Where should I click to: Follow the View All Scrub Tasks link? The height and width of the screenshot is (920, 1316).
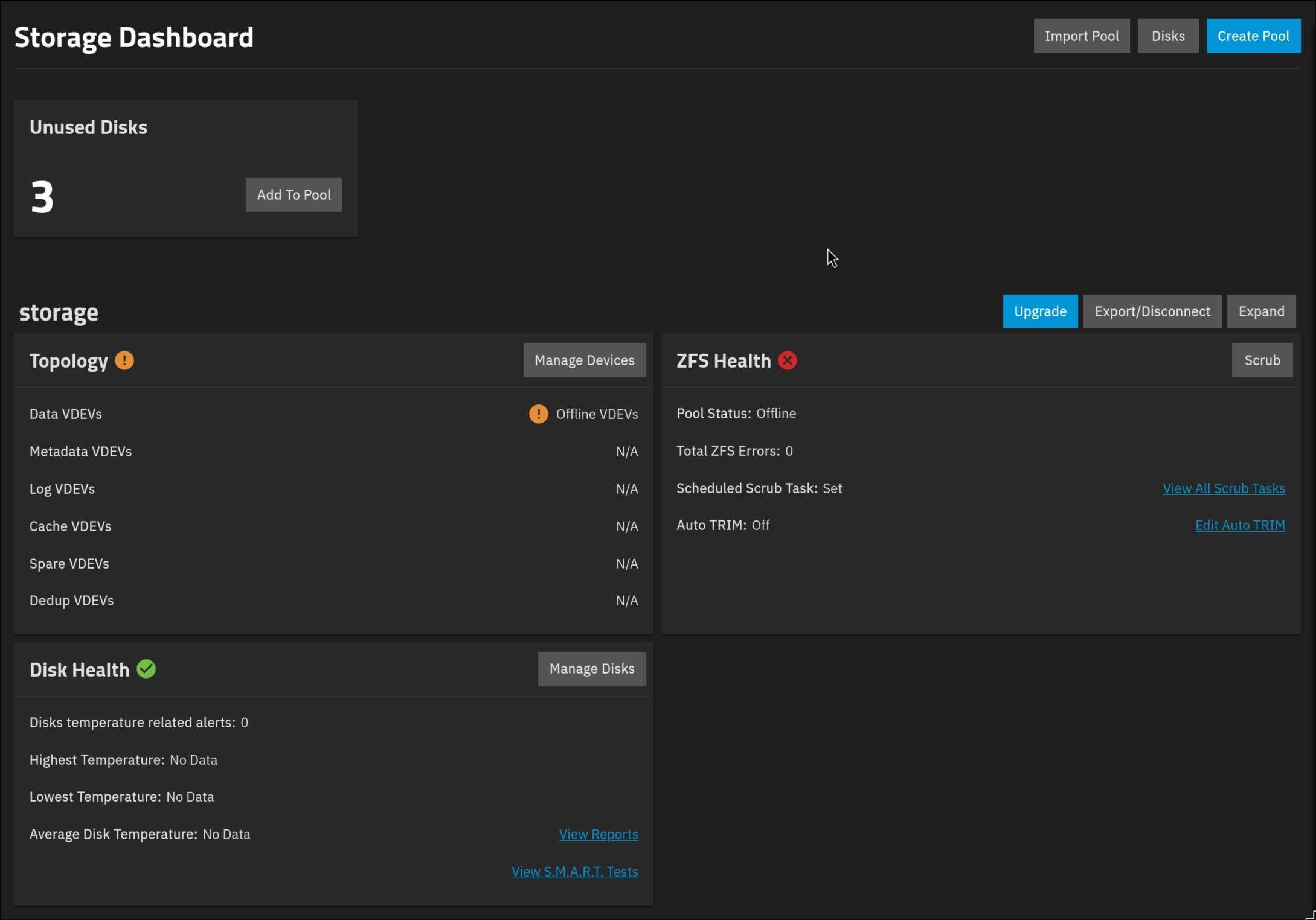coord(1224,488)
